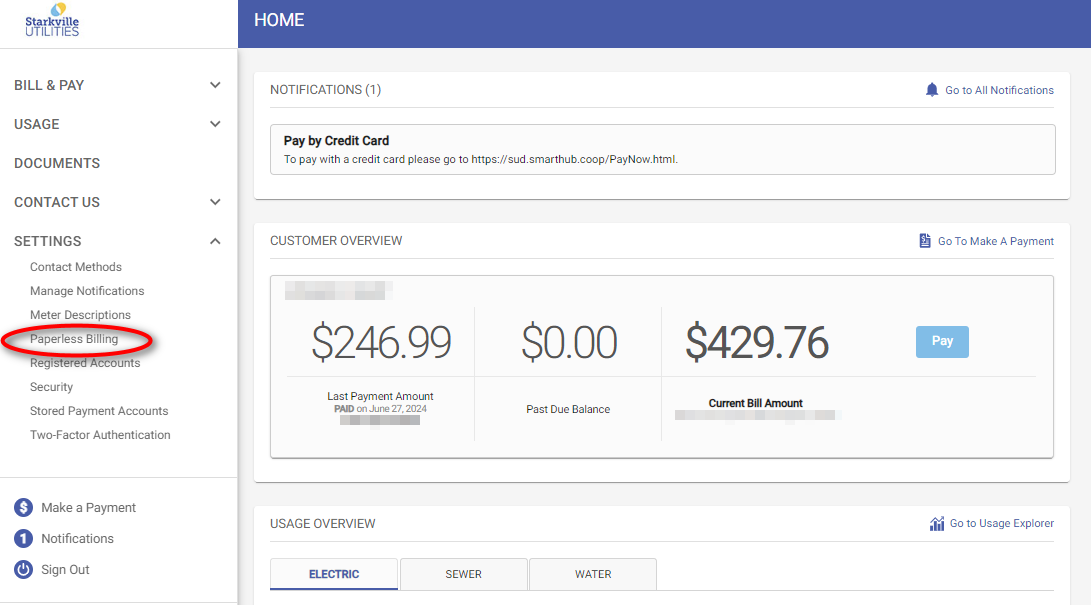Click the bill document icon beside Make A Payment
The height and width of the screenshot is (605, 1091).
pos(925,241)
